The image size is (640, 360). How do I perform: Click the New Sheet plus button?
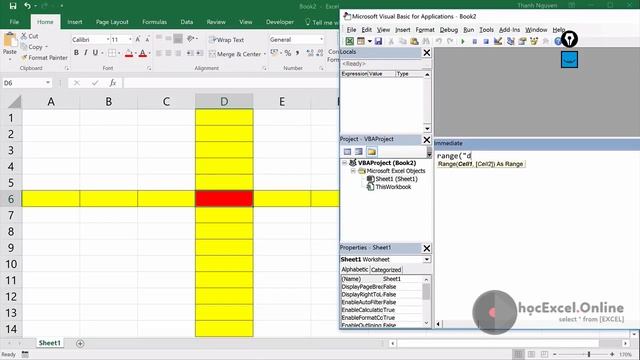pyautogui.click(x=80, y=343)
